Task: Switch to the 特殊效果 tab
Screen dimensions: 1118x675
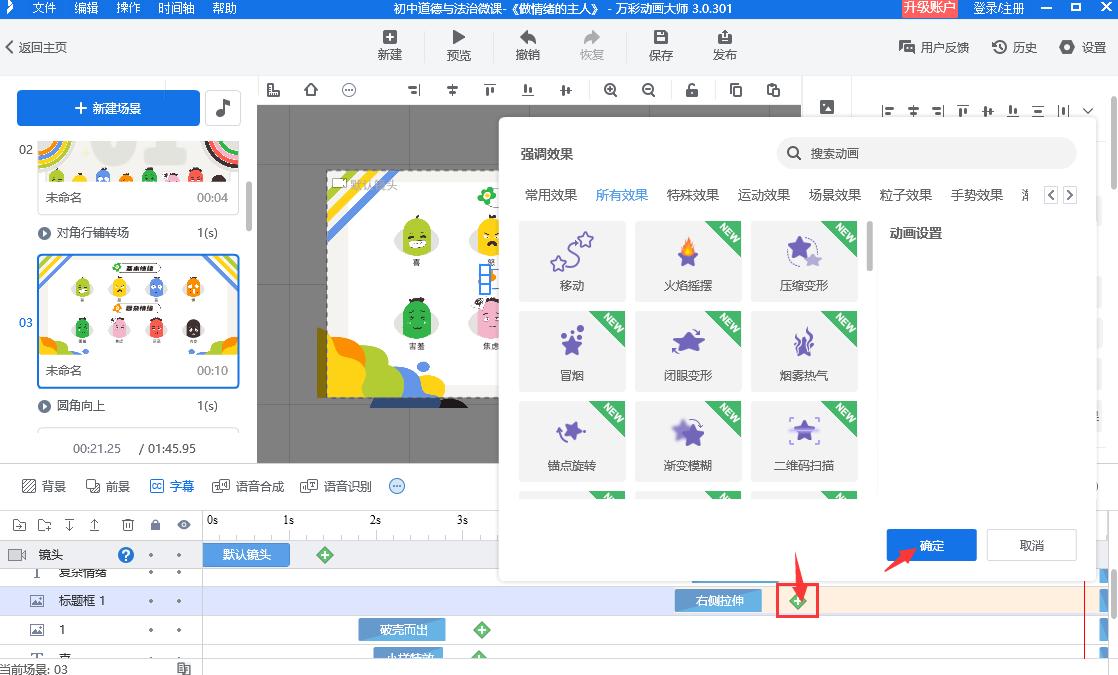Action: (692, 195)
